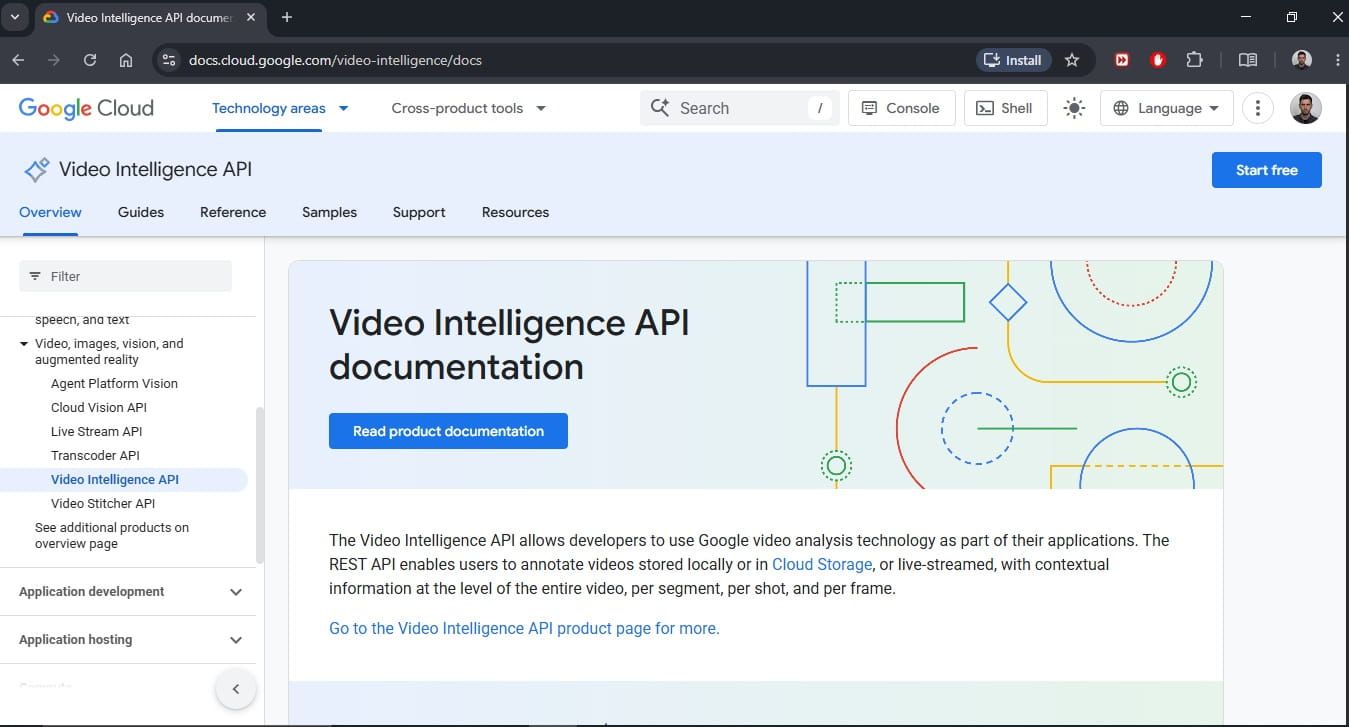Switch to the Overview tab
The height and width of the screenshot is (727, 1349).
tap(50, 212)
